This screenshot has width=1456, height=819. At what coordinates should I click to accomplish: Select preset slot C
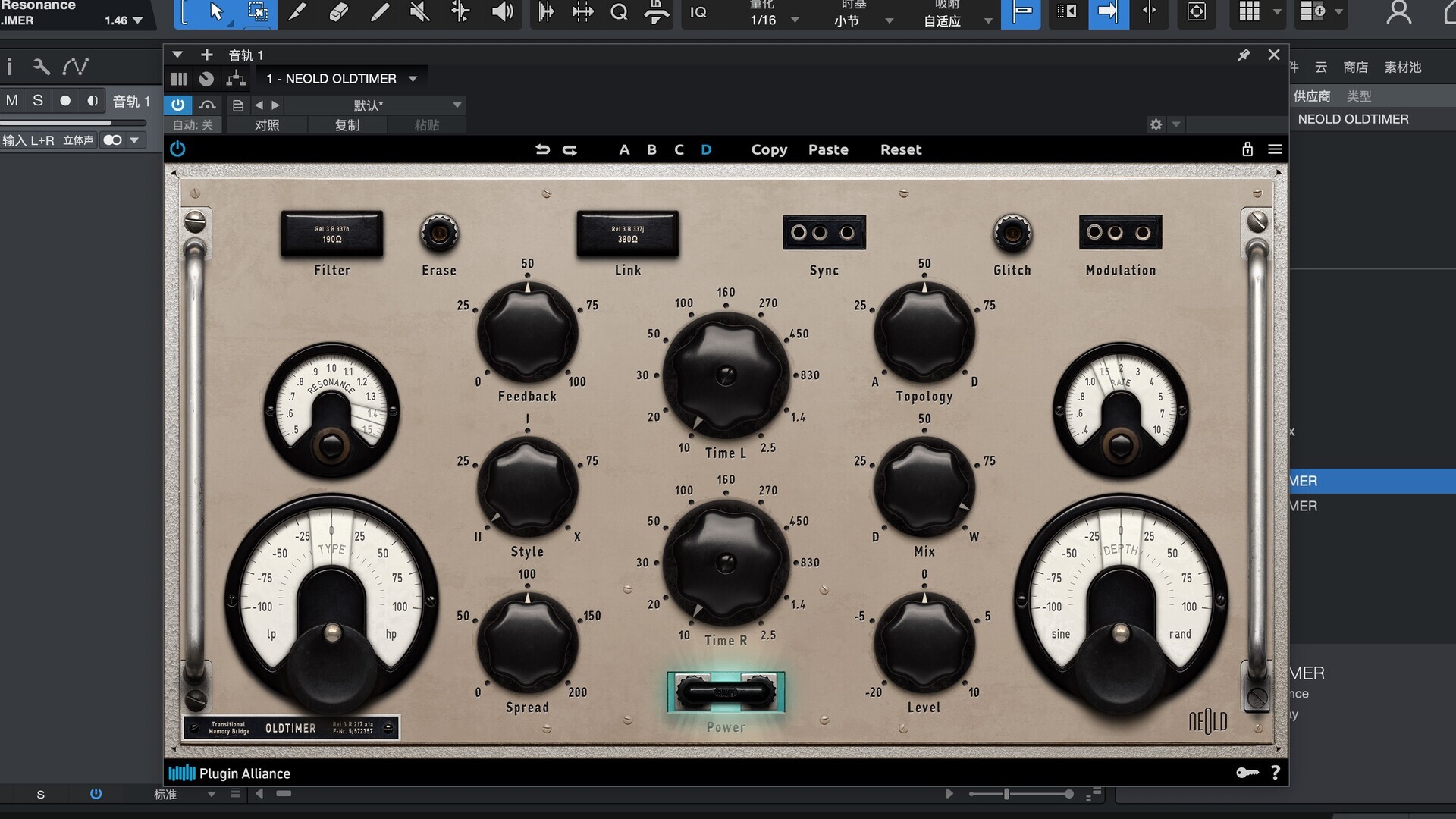tap(679, 149)
